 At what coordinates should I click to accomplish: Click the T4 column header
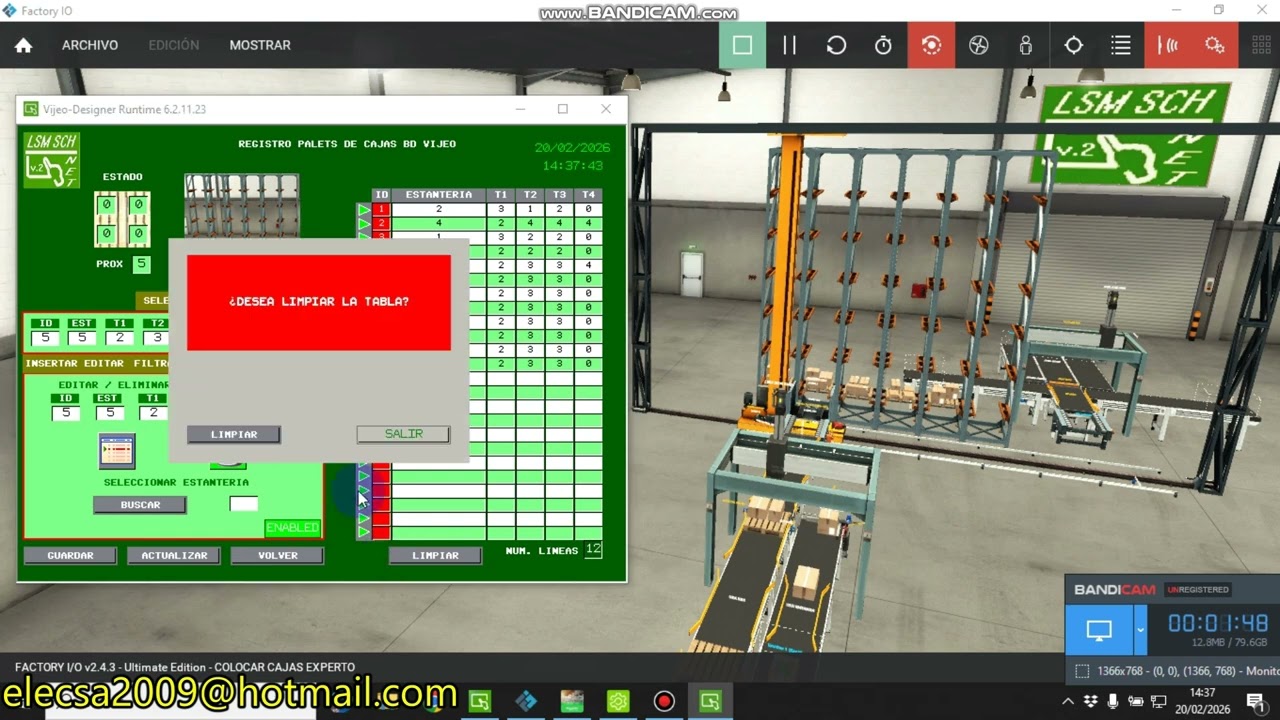(x=589, y=195)
